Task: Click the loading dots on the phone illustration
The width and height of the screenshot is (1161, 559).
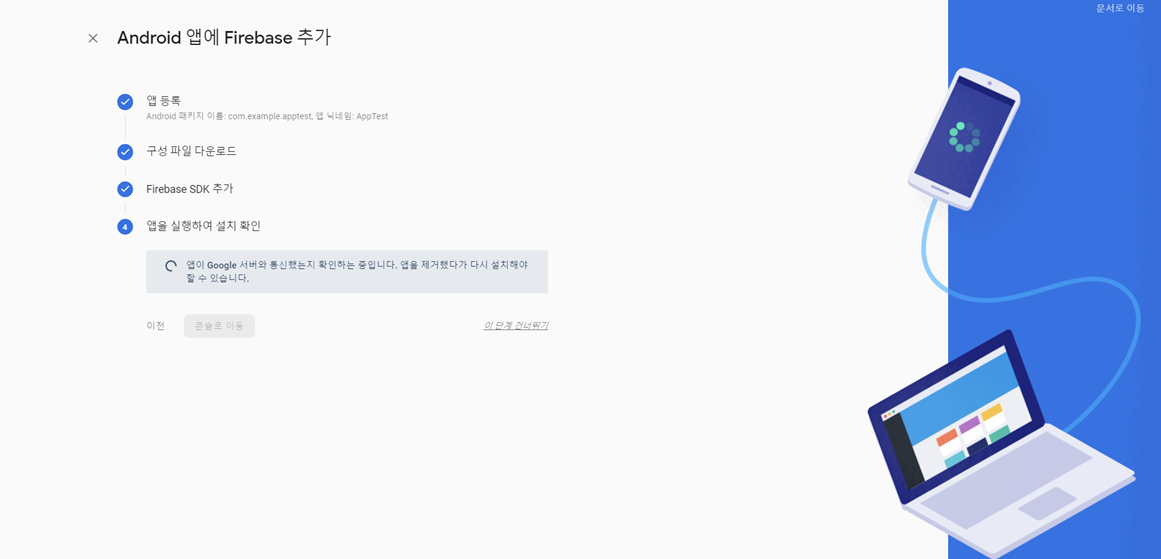Action: 965,137
